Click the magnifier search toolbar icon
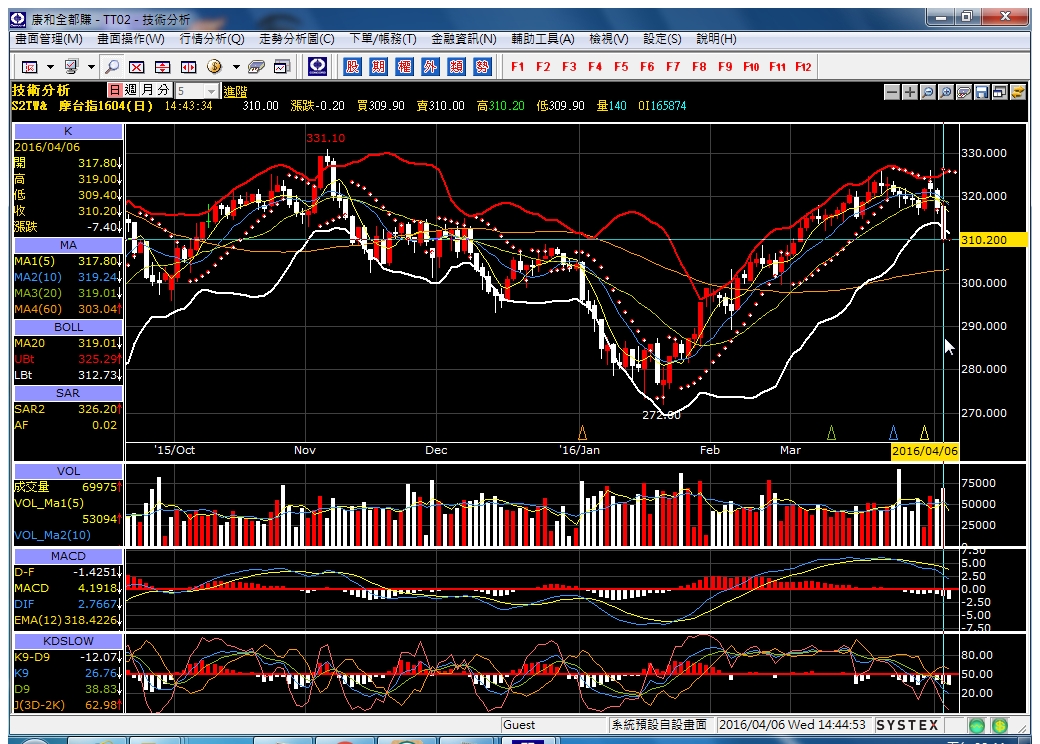Viewport: 1040px width, 744px height. 112,67
